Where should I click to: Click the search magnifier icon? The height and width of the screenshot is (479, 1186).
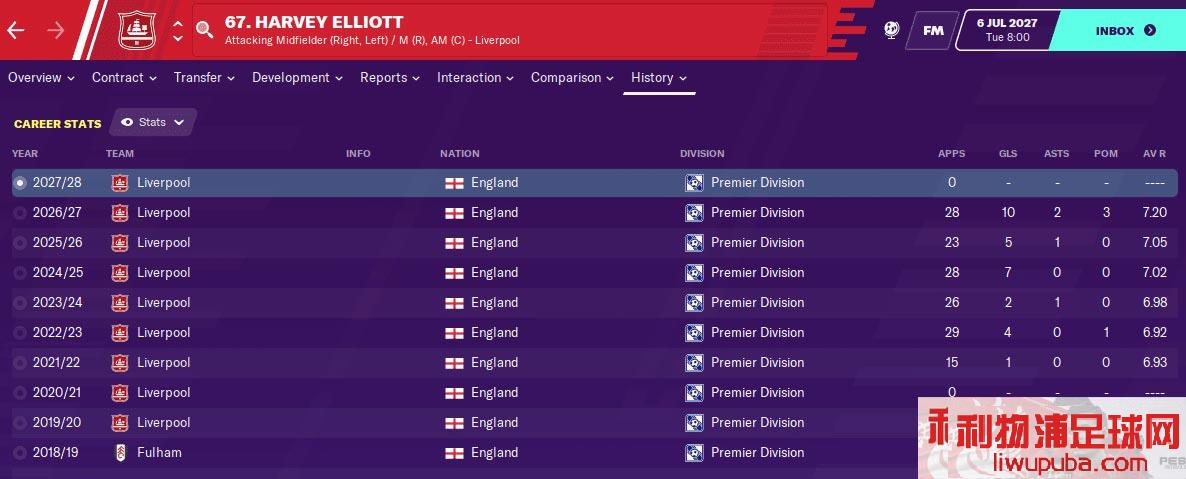pyautogui.click(x=204, y=30)
